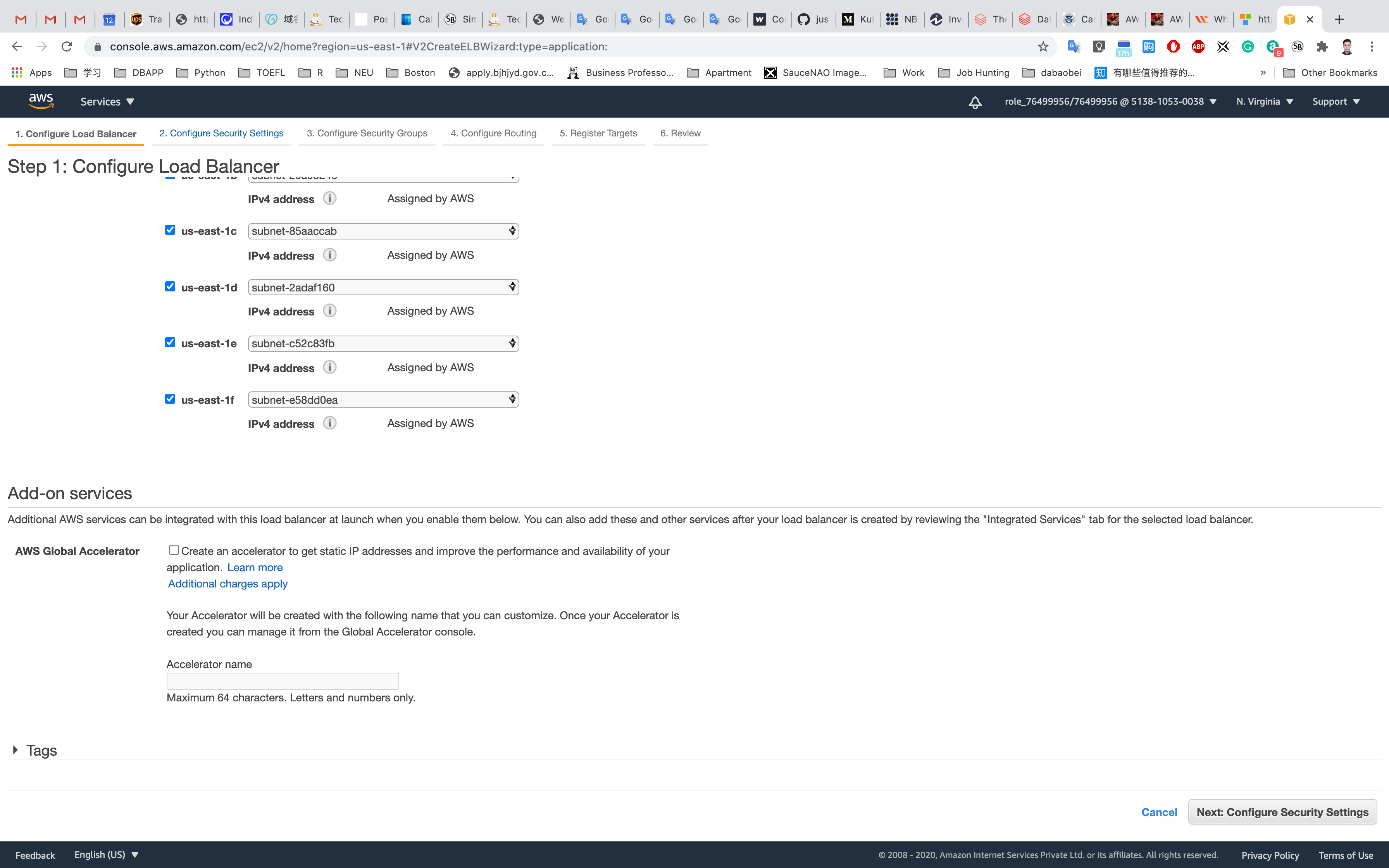Click the Adblock Plus extension icon
Viewport: 1389px width, 868px height.
point(1198,46)
